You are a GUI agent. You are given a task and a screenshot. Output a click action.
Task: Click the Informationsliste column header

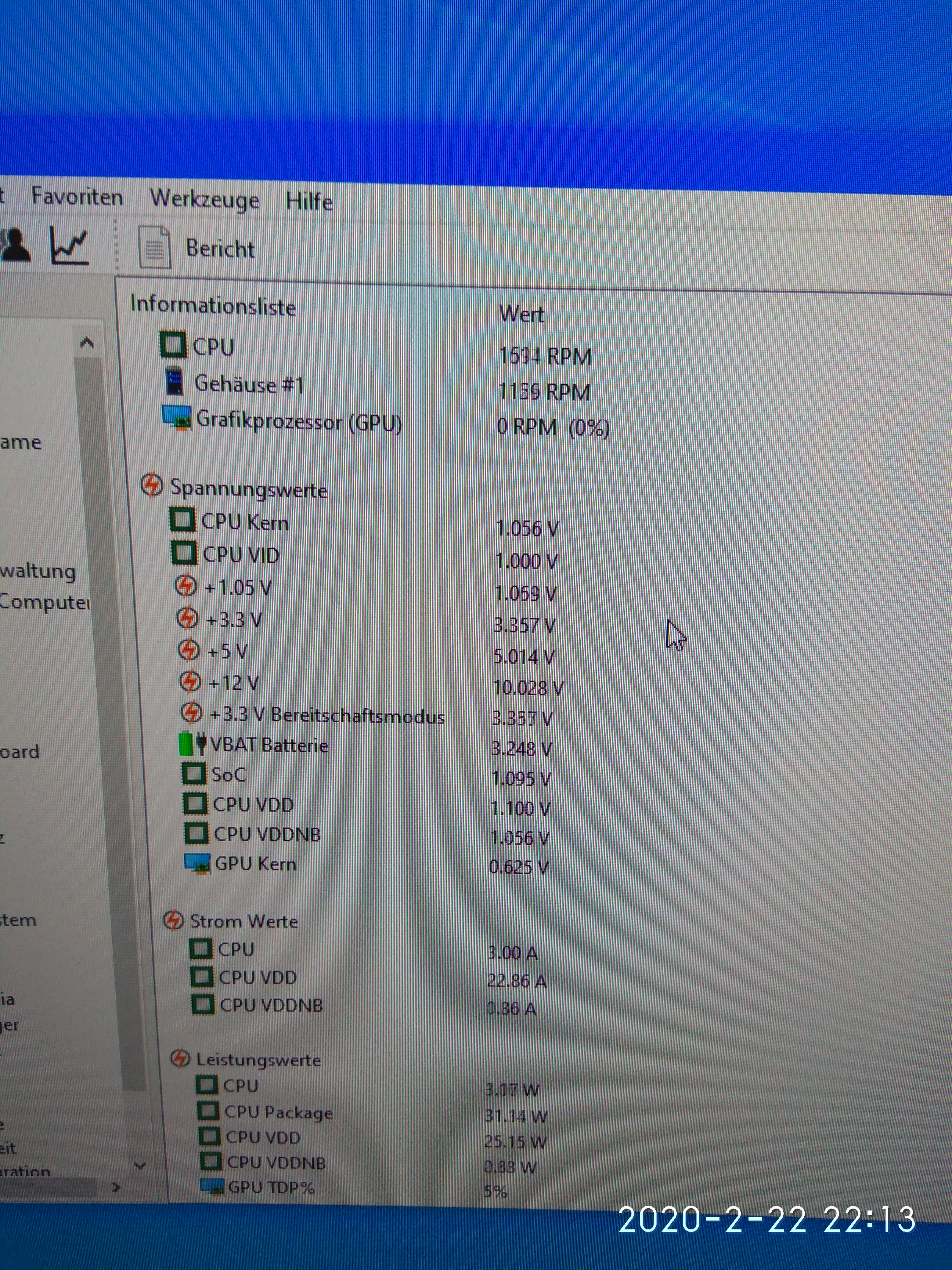pos(213,306)
